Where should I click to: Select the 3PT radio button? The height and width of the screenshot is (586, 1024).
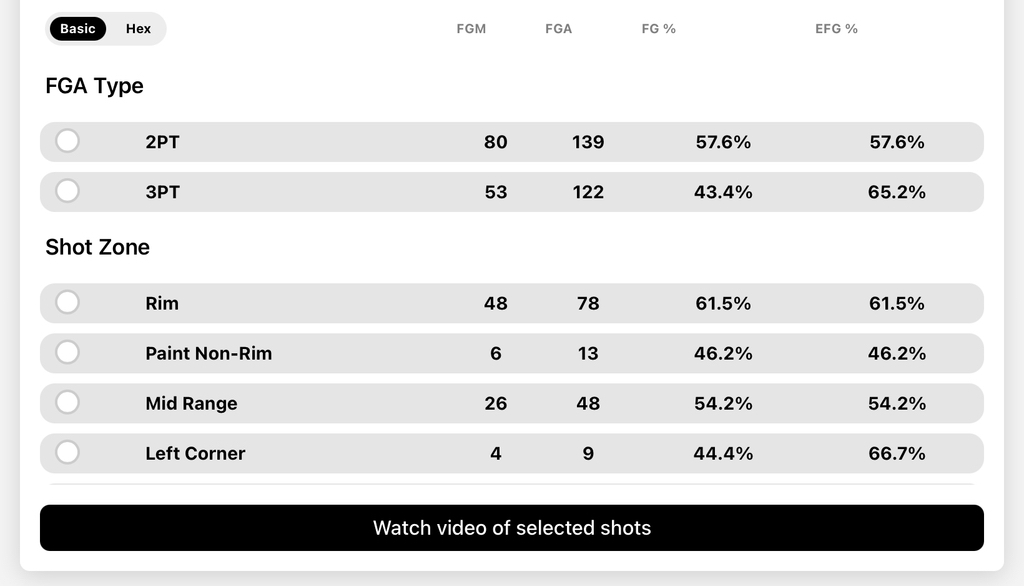(67, 191)
